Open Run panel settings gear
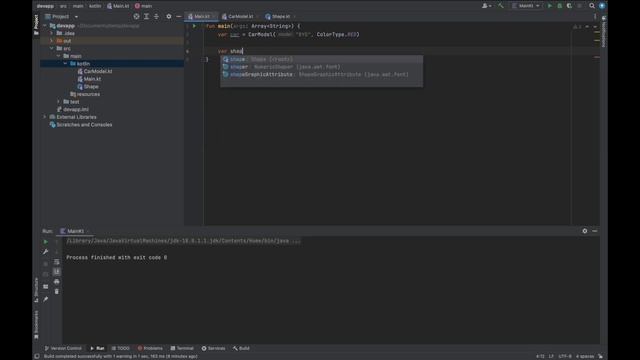This screenshot has height=360, width=640. pos(584,231)
